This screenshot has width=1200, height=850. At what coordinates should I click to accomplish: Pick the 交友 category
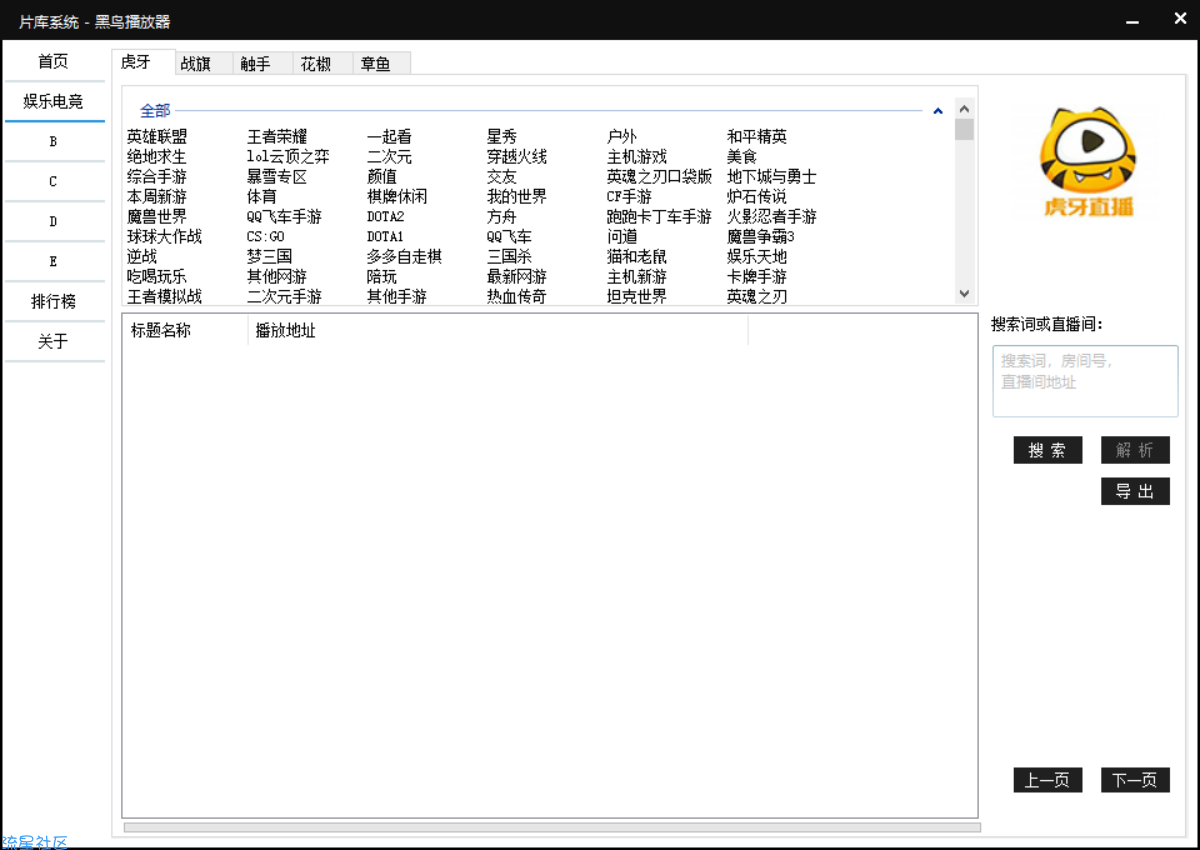(502, 177)
